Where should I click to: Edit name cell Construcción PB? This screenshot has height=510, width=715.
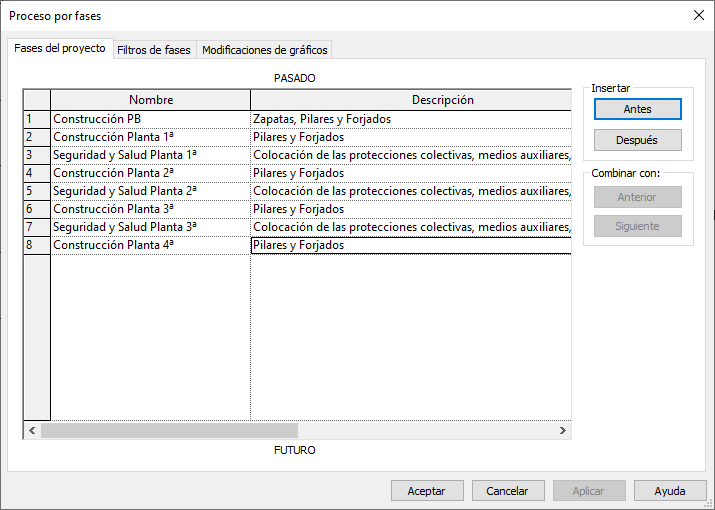150,119
